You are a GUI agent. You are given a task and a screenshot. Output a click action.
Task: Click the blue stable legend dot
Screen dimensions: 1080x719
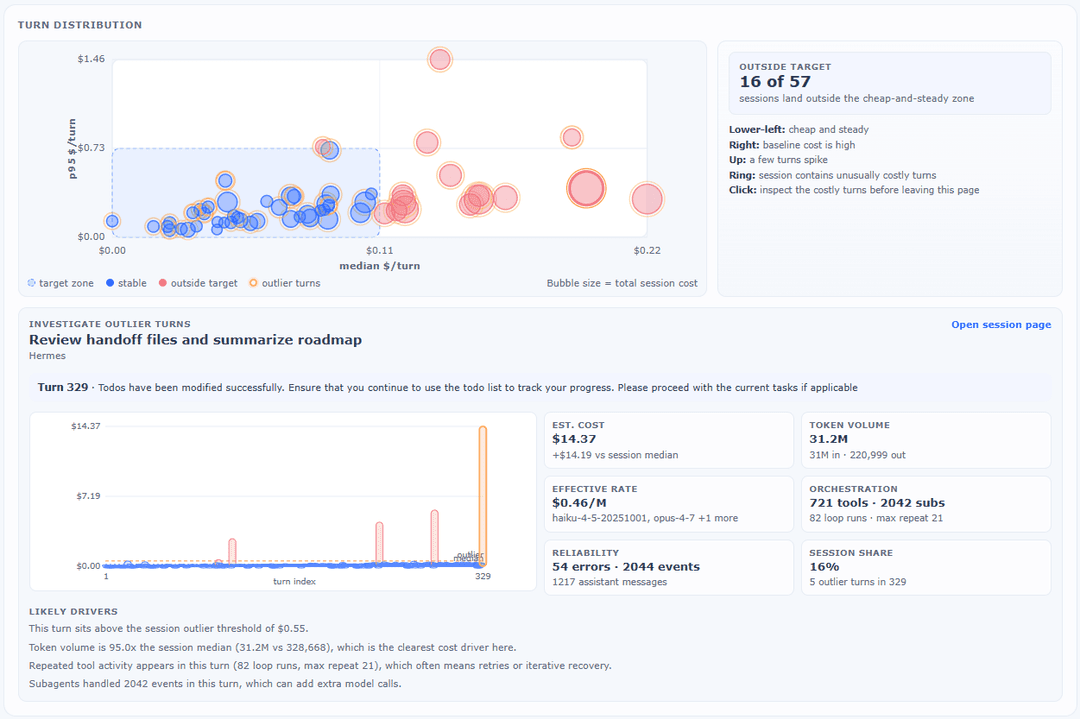pos(110,283)
